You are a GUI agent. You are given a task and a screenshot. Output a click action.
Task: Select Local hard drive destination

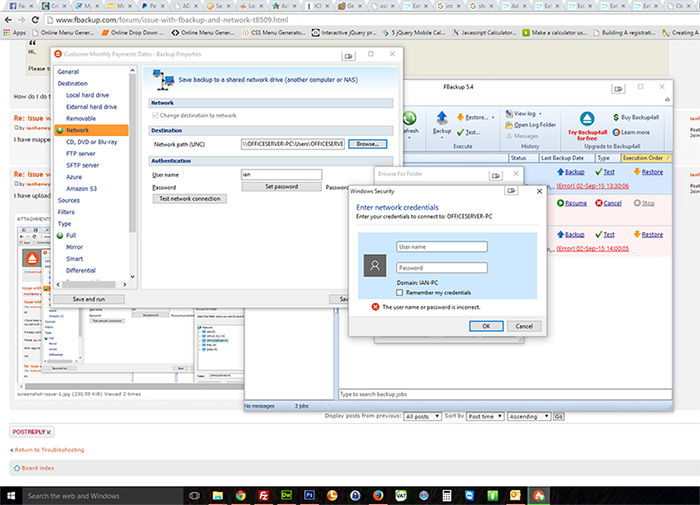pyautogui.click(x=88, y=95)
